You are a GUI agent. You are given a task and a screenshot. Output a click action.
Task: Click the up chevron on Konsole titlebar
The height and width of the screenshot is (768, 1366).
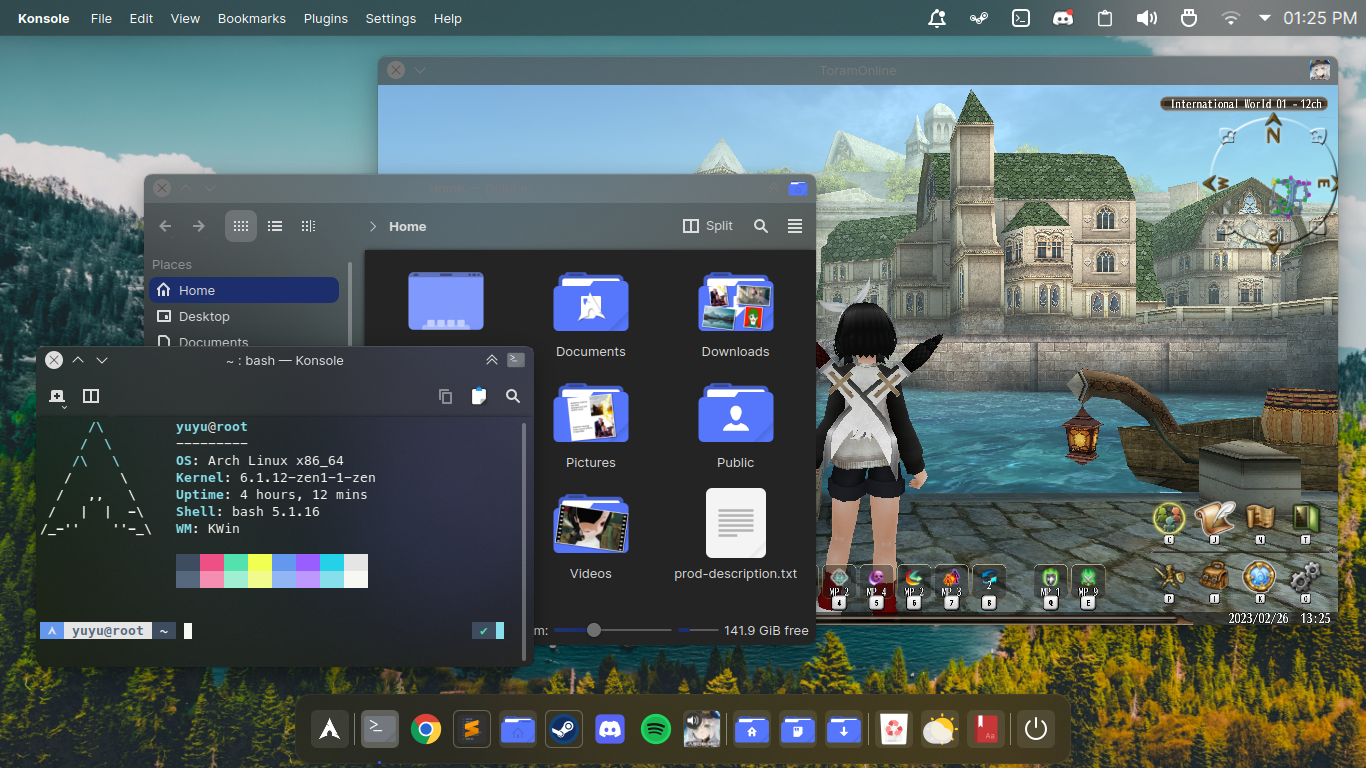78,360
